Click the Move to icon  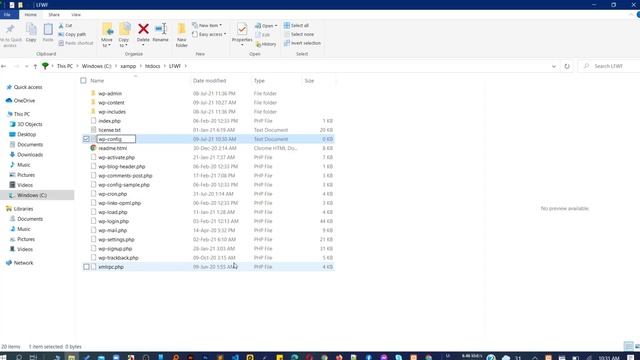click(x=107, y=29)
